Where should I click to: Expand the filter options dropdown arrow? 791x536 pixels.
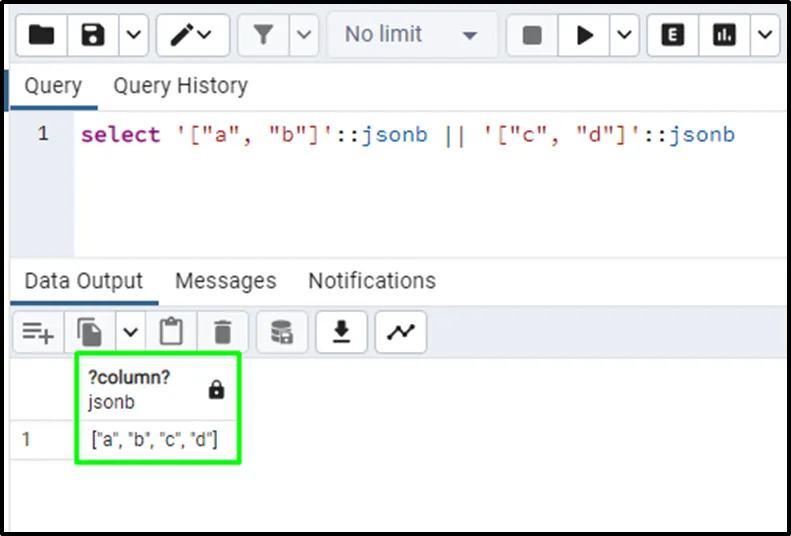click(x=304, y=35)
